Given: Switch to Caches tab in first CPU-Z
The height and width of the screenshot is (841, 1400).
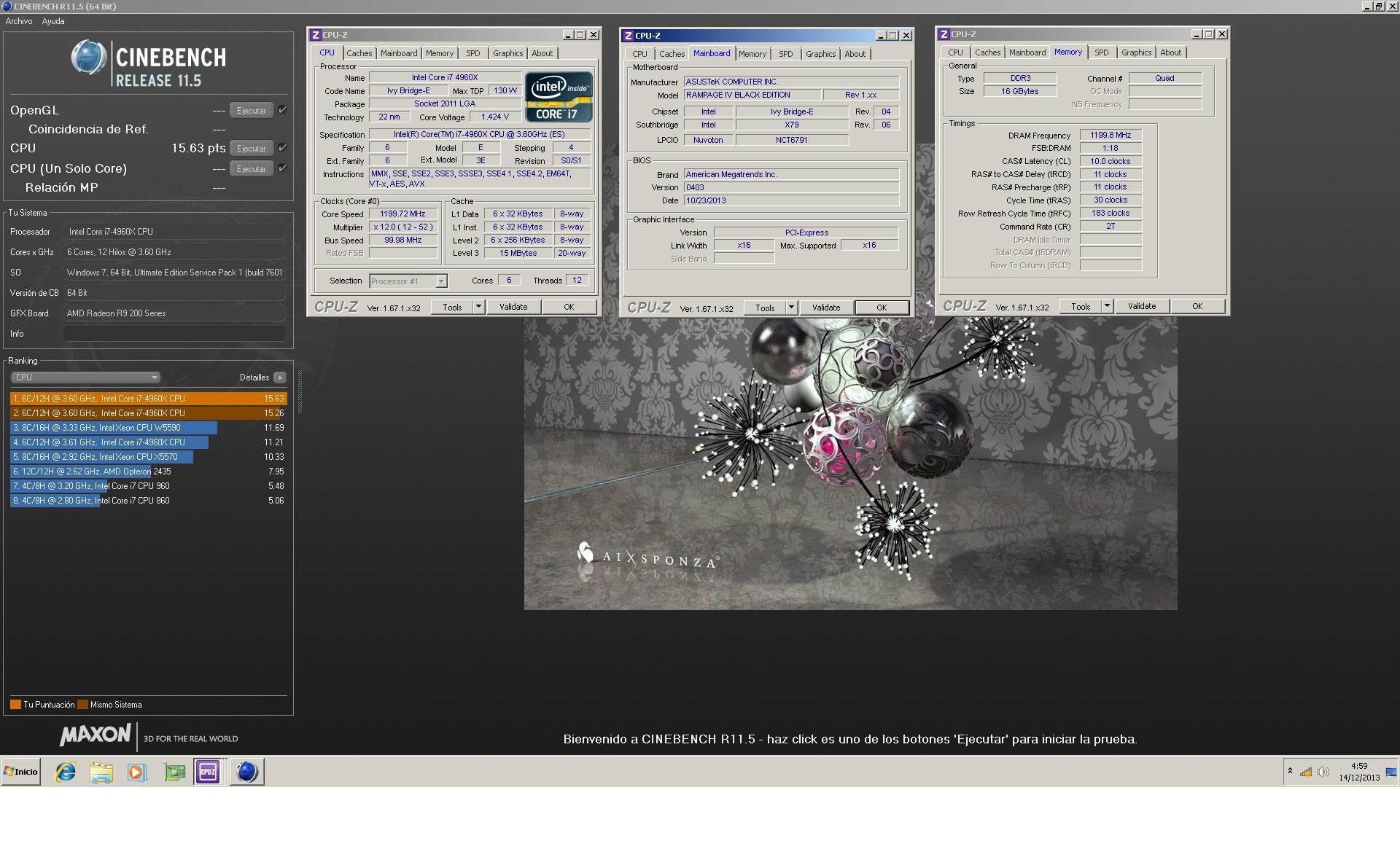Looking at the screenshot, I should tap(359, 53).
